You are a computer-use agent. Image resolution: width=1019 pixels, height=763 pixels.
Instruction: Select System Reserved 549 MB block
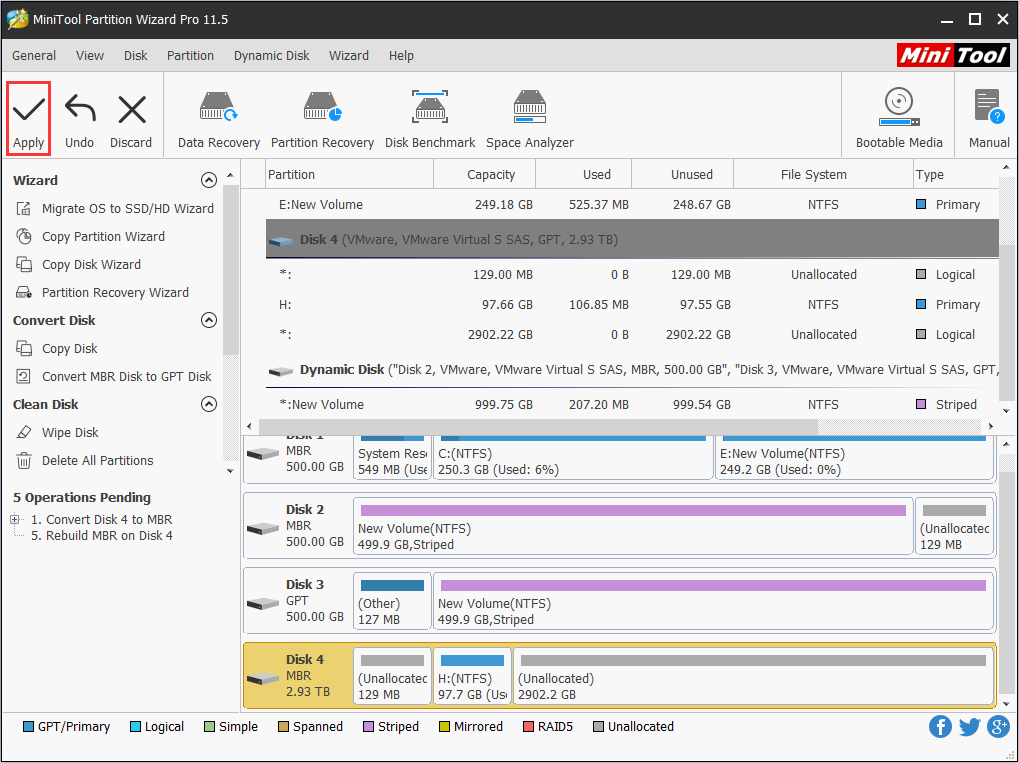pyautogui.click(x=392, y=458)
